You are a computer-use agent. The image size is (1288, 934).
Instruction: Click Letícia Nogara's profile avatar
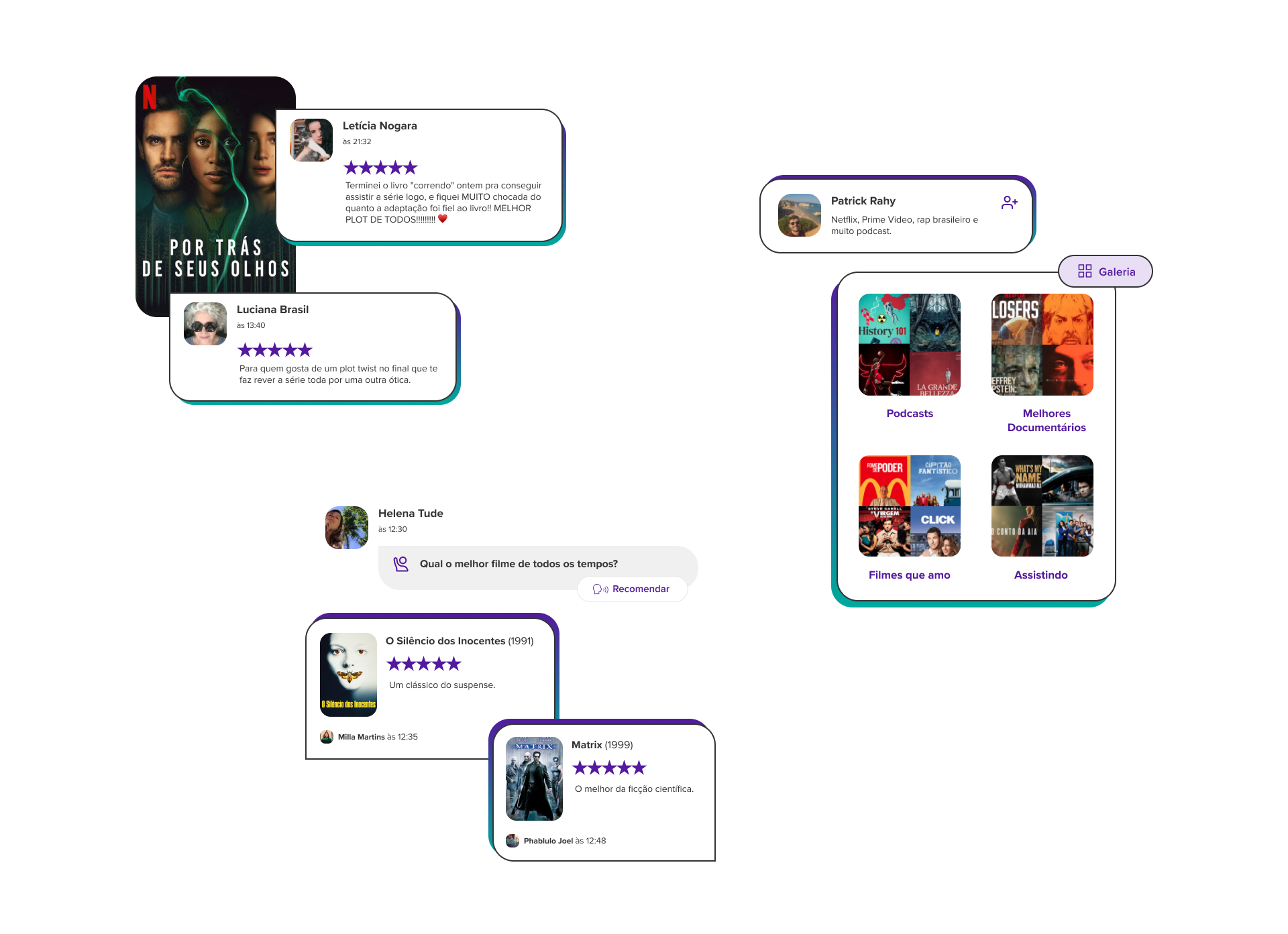click(x=311, y=140)
